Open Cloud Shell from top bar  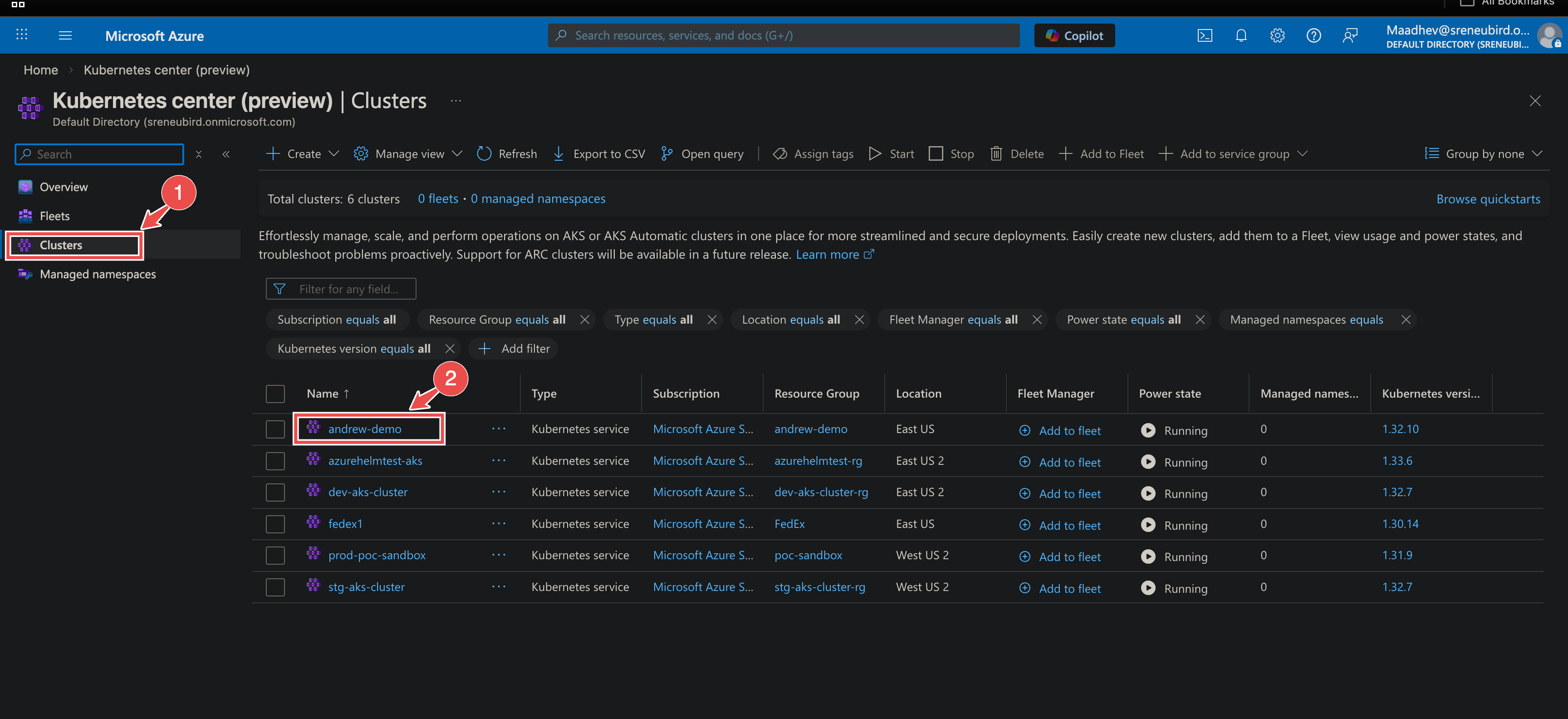coord(1205,35)
